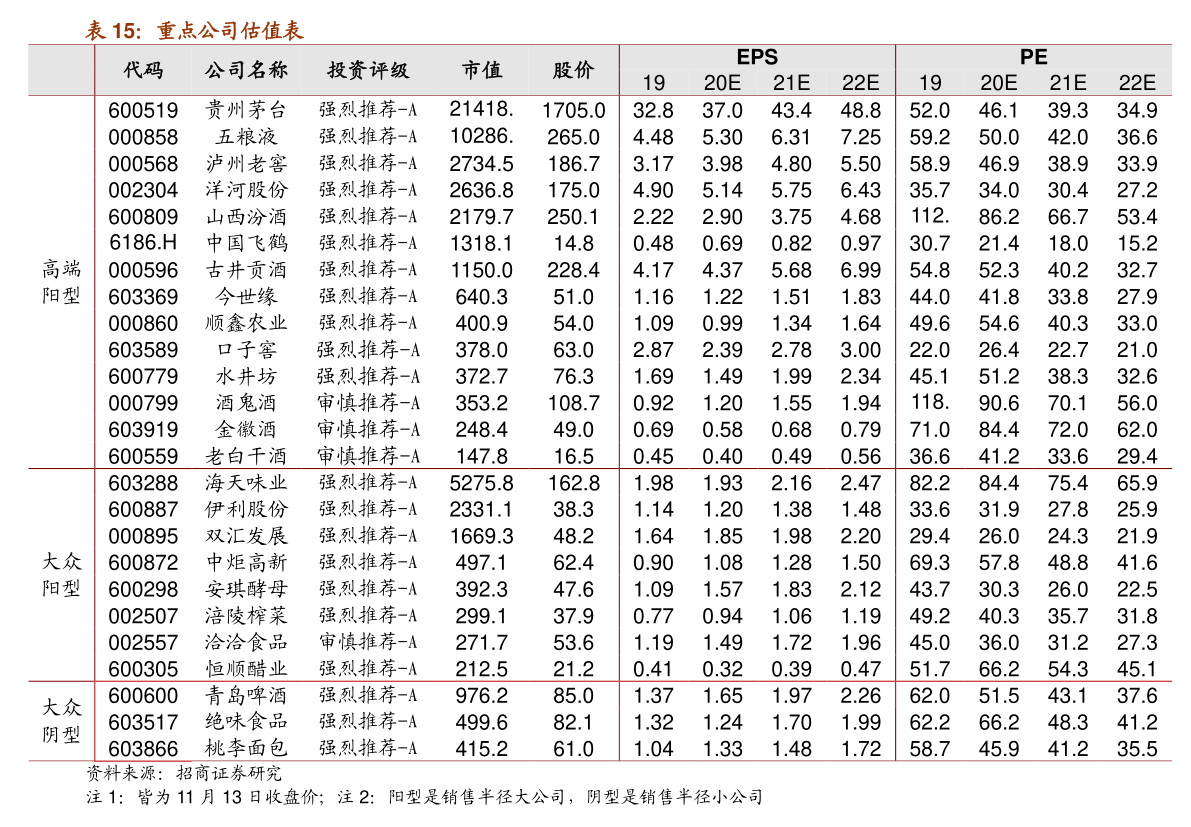The image size is (1191, 827).
Task: Click the 股价 column header
Action: tap(573, 70)
